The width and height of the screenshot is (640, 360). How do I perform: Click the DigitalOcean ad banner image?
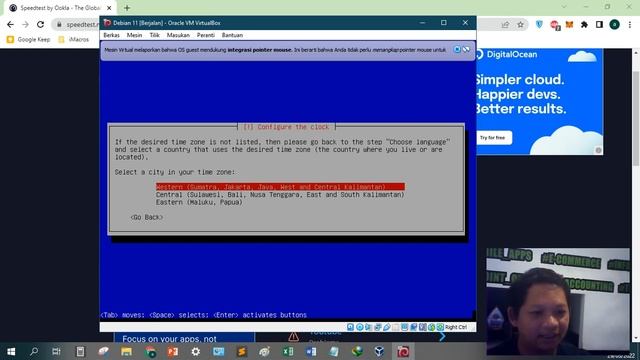click(x=540, y=102)
